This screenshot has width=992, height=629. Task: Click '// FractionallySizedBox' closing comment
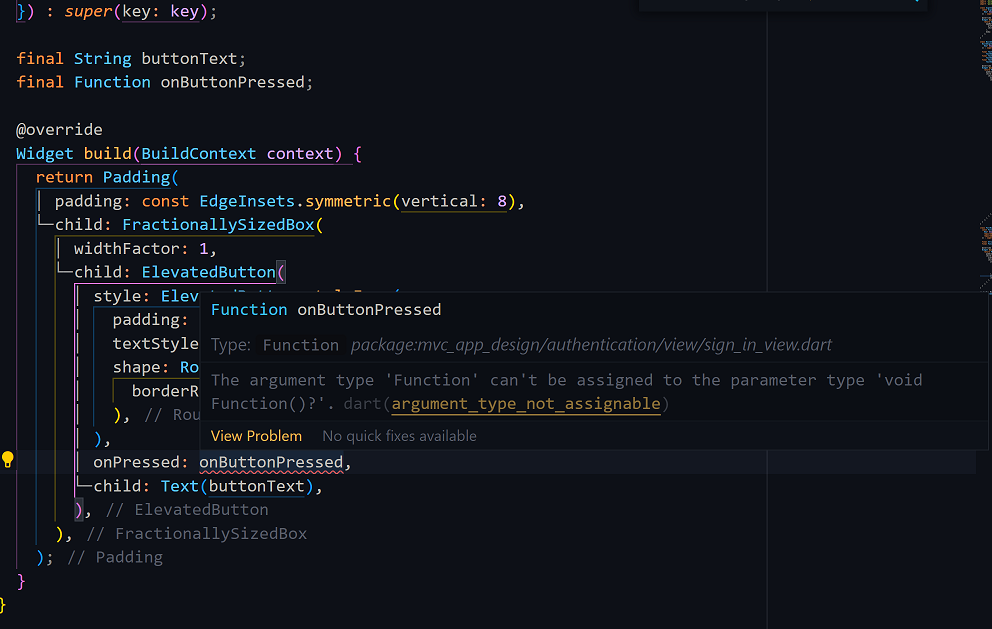(x=197, y=533)
